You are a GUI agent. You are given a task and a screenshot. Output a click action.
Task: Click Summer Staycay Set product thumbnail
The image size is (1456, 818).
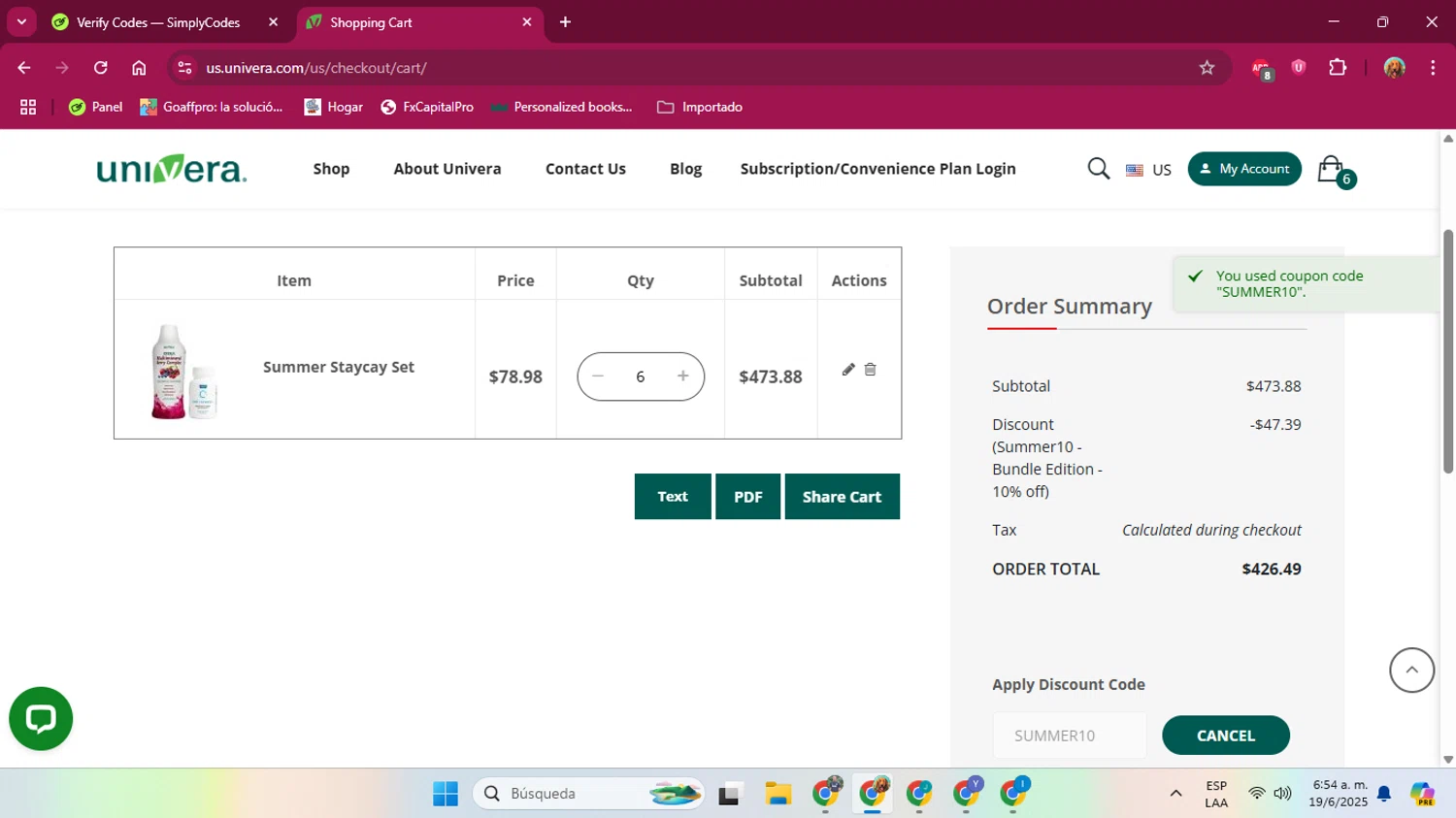184,372
